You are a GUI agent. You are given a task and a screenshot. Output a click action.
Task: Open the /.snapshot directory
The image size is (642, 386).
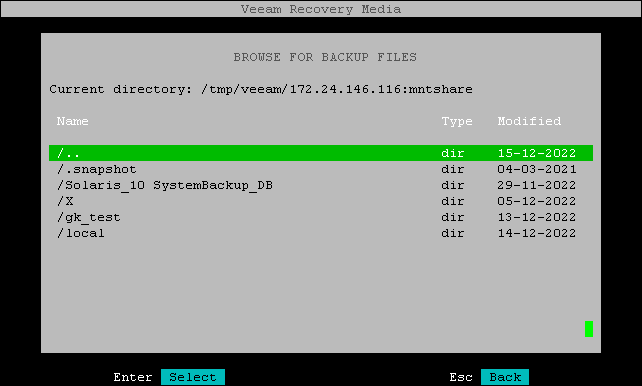[x=321, y=169]
